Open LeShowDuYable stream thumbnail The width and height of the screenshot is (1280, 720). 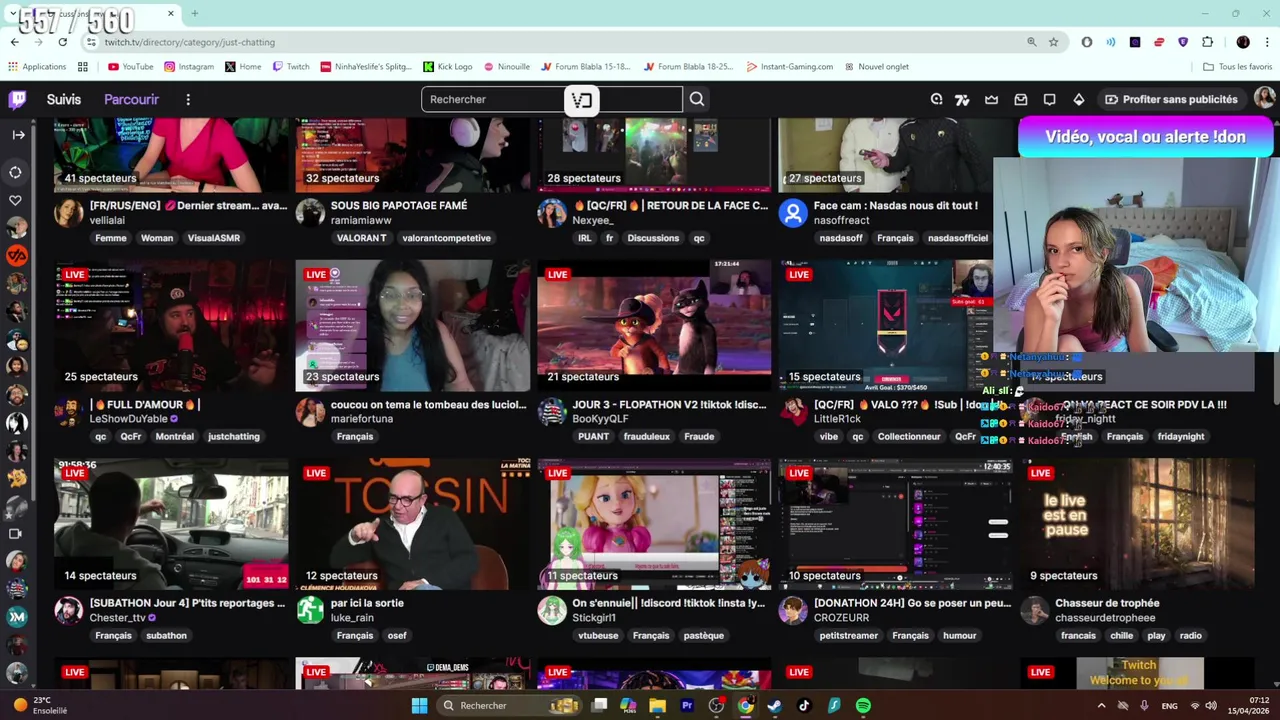[x=171, y=325]
